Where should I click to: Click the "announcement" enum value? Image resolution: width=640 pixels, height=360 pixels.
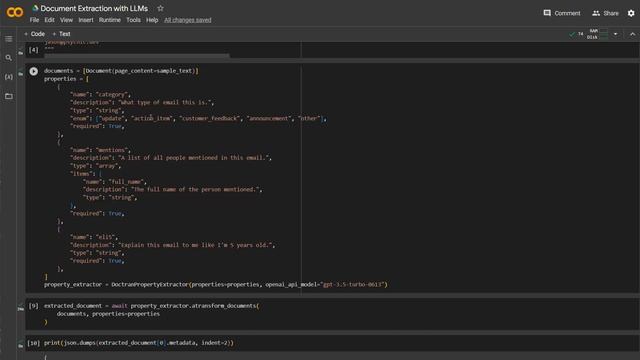point(269,118)
